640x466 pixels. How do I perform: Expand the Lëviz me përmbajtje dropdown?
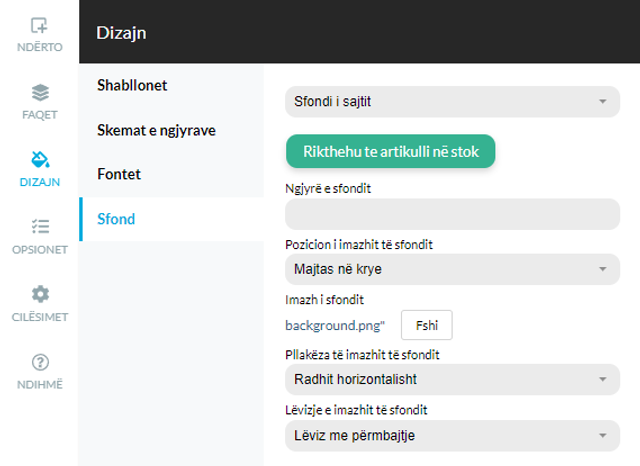[x=452, y=436]
